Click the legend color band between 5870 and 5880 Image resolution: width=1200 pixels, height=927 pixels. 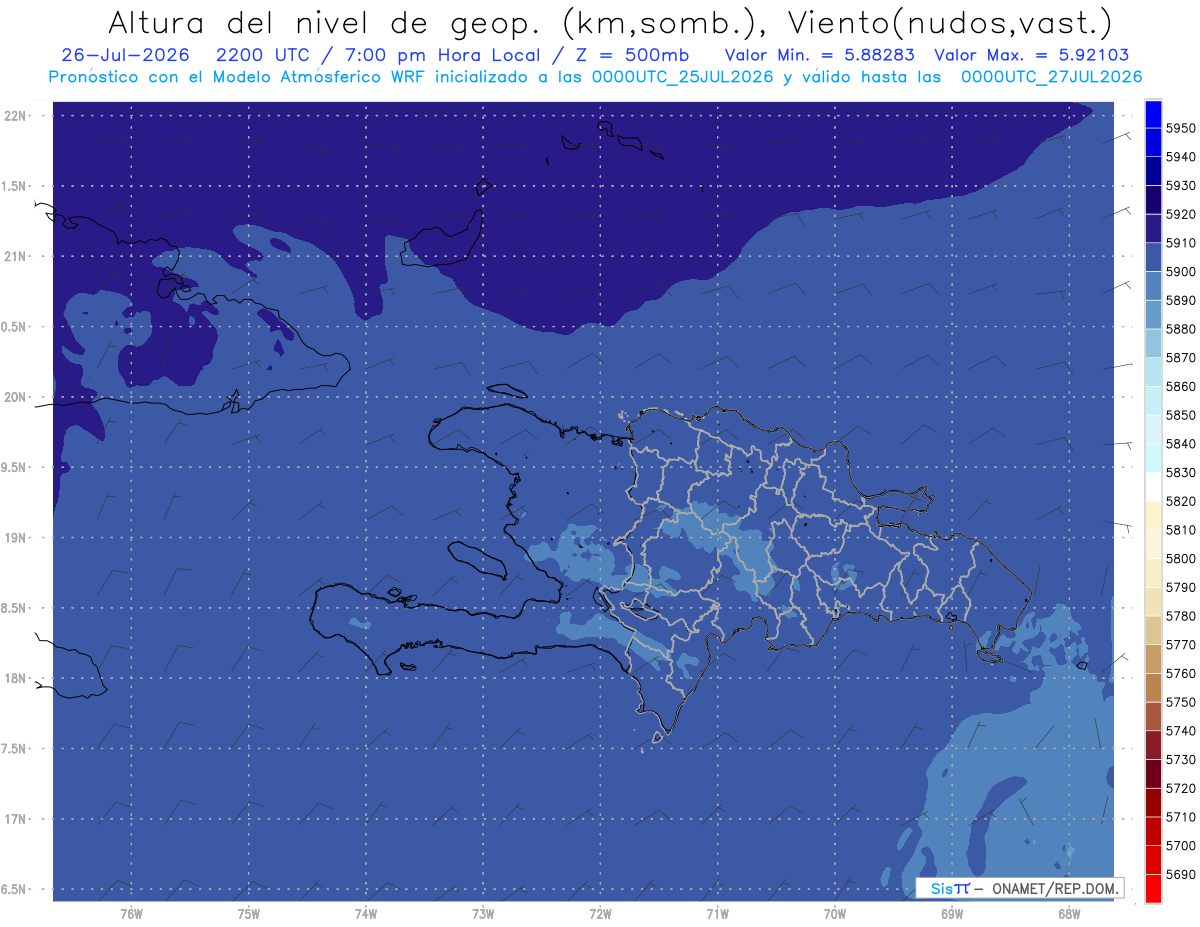1153,343
